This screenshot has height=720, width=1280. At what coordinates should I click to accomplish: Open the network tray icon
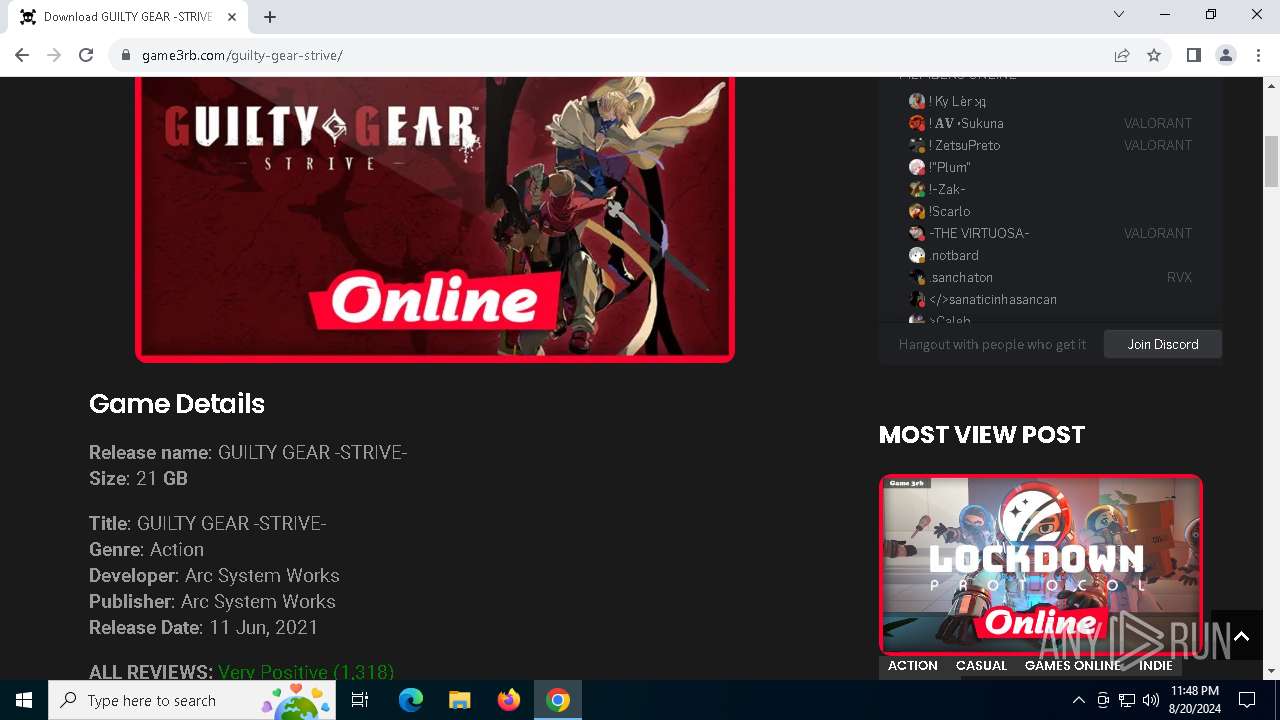[x=1127, y=700]
